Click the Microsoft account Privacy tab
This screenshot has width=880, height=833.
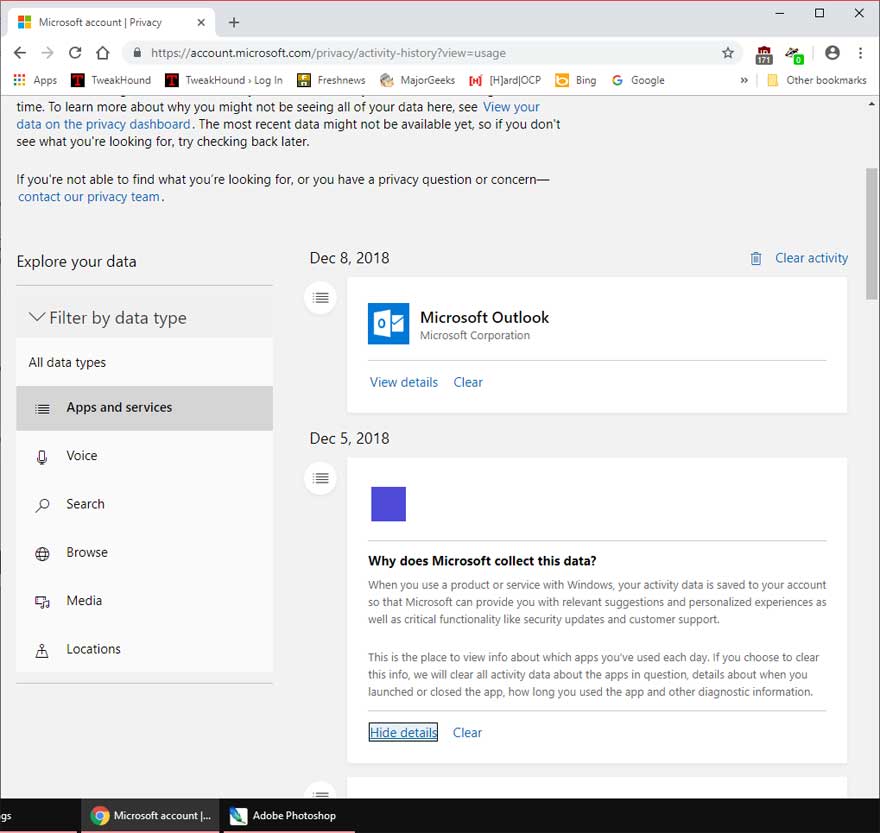coord(111,22)
